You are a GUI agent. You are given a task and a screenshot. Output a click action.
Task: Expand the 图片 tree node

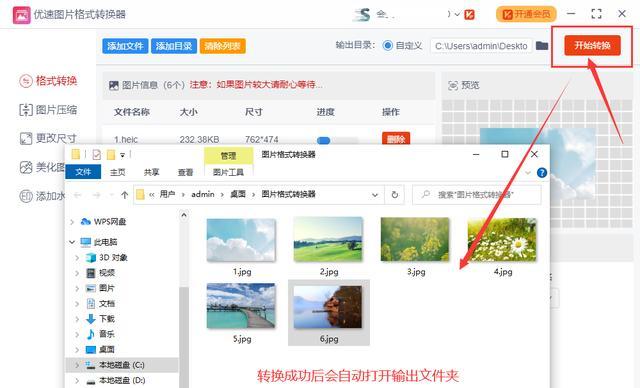(77, 288)
